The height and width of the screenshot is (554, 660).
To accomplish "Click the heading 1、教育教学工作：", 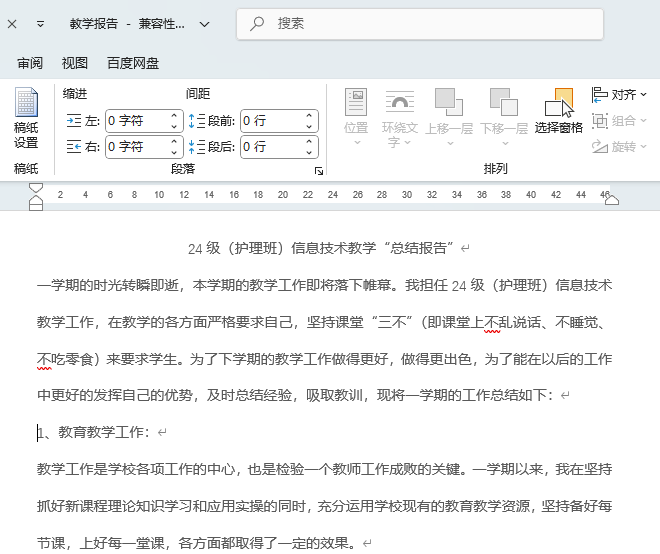I will pyautogui.click(x=93, y=432).
